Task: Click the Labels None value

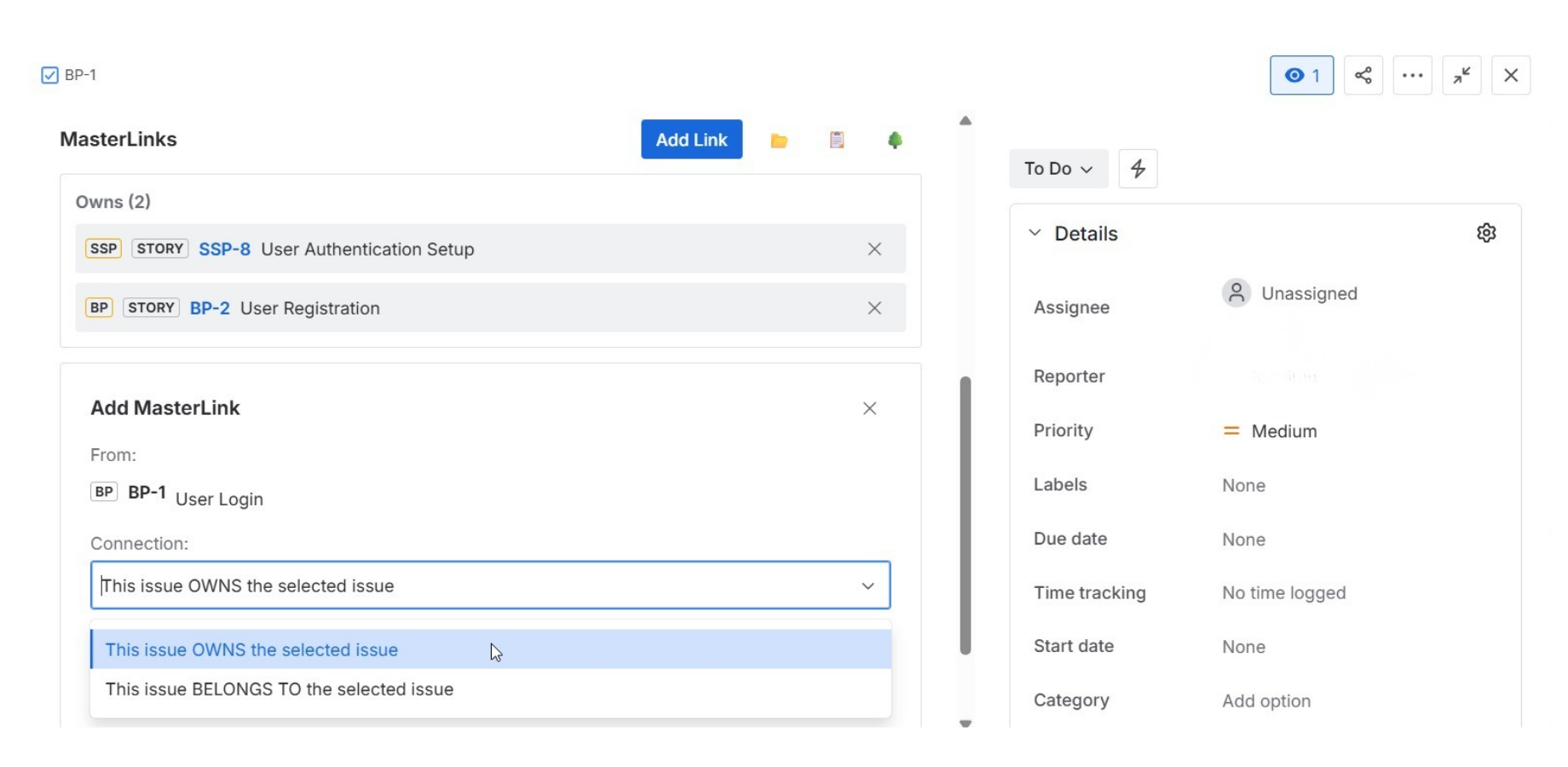Action: pos(1244,486)
